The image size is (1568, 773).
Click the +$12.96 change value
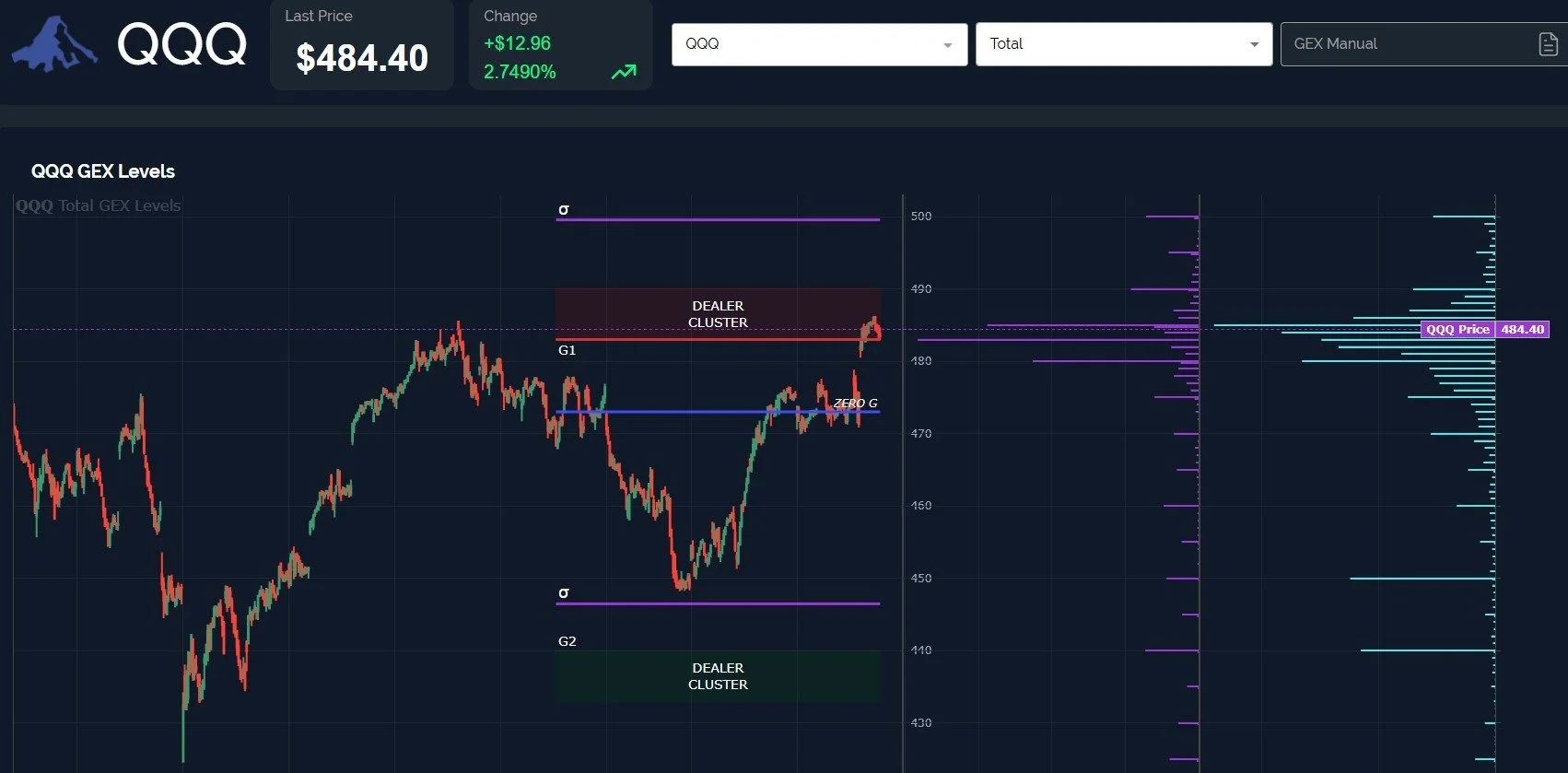click(x=517, y=43)
